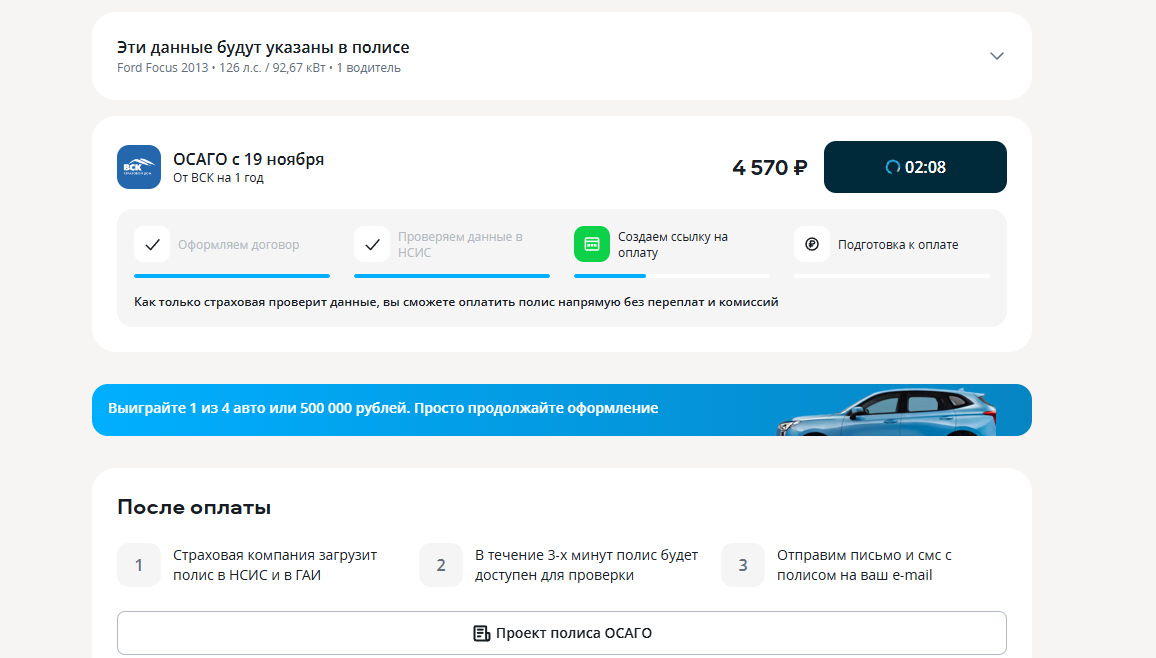
Task: Click the checkmark icon beside Оформляем договор
Action: pyautogui.click(x=152, y=244)
